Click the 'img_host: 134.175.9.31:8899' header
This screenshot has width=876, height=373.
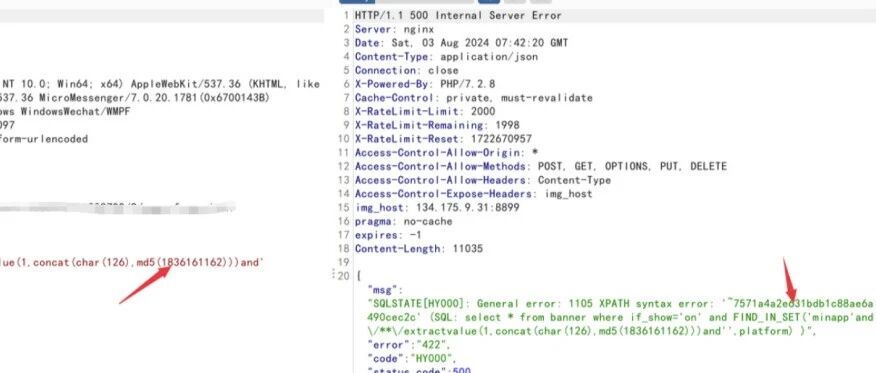coord(437,208)
